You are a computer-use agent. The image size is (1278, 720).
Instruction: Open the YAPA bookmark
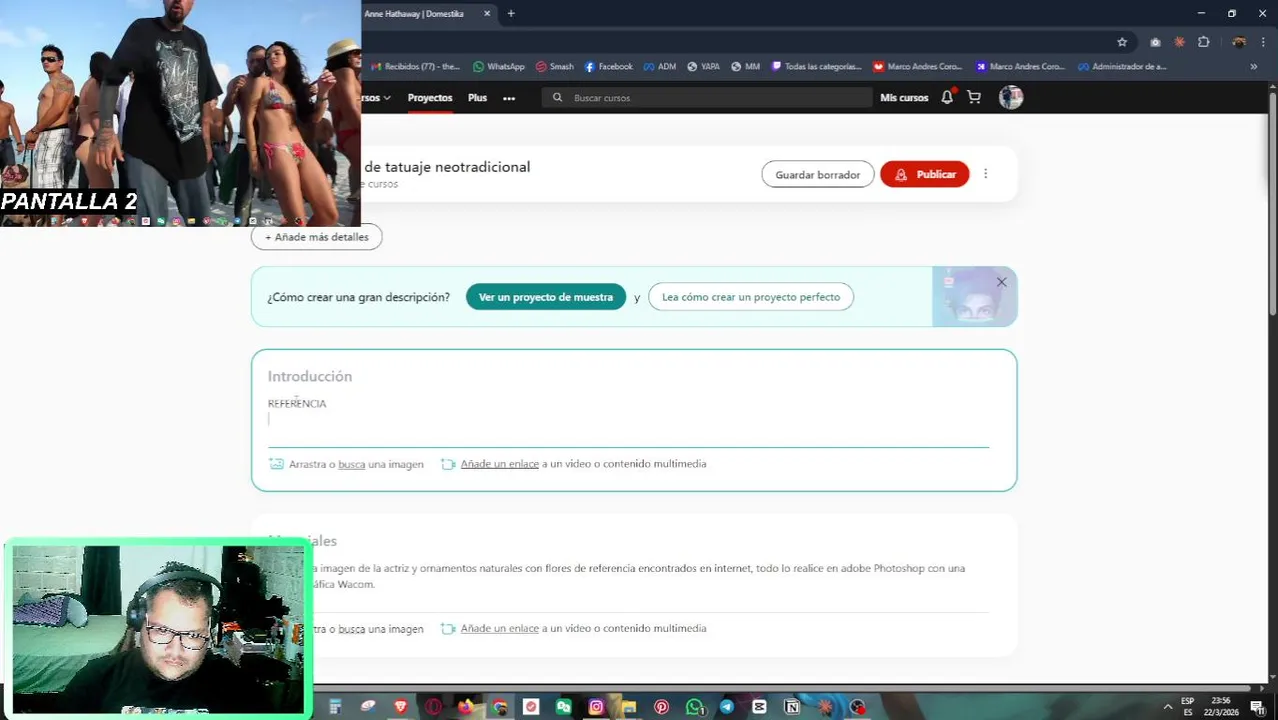point(703,67)
